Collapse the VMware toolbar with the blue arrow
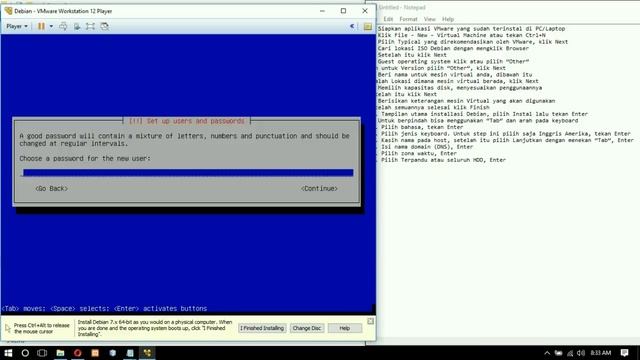640x360 pixels. click(352, 26)
